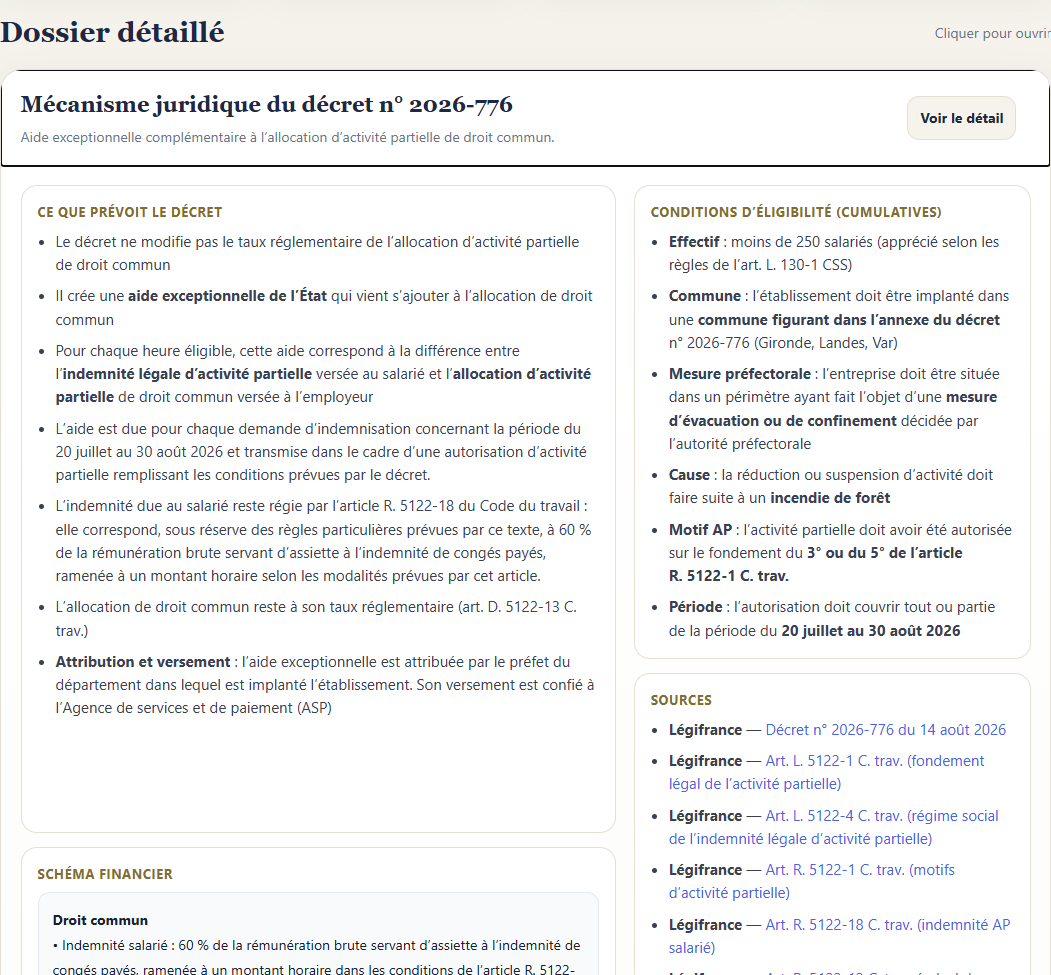The image size is (1051, 975).
Task: Open the Art. L. 5122-1 C. trav. source link
Action: 826,773
